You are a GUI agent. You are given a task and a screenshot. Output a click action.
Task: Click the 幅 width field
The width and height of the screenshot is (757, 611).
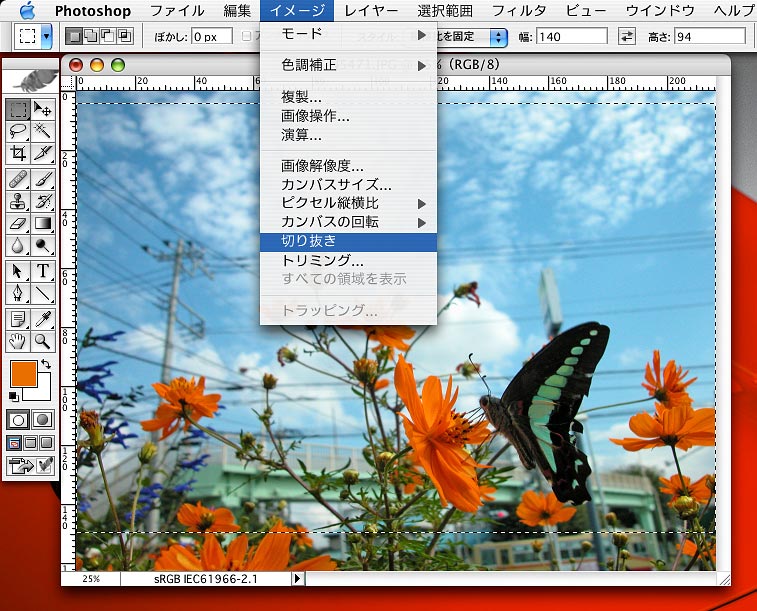tap(572, 37)
